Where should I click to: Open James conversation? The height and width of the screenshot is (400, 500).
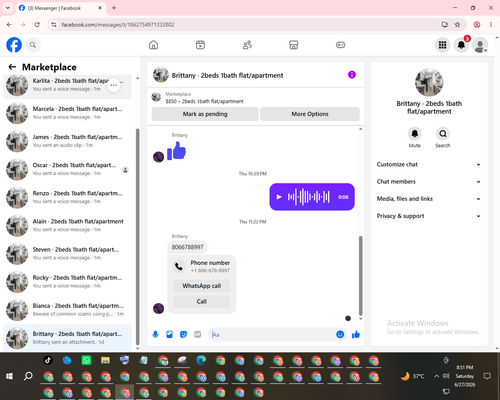pyautogui.click(x=67, y=141)
